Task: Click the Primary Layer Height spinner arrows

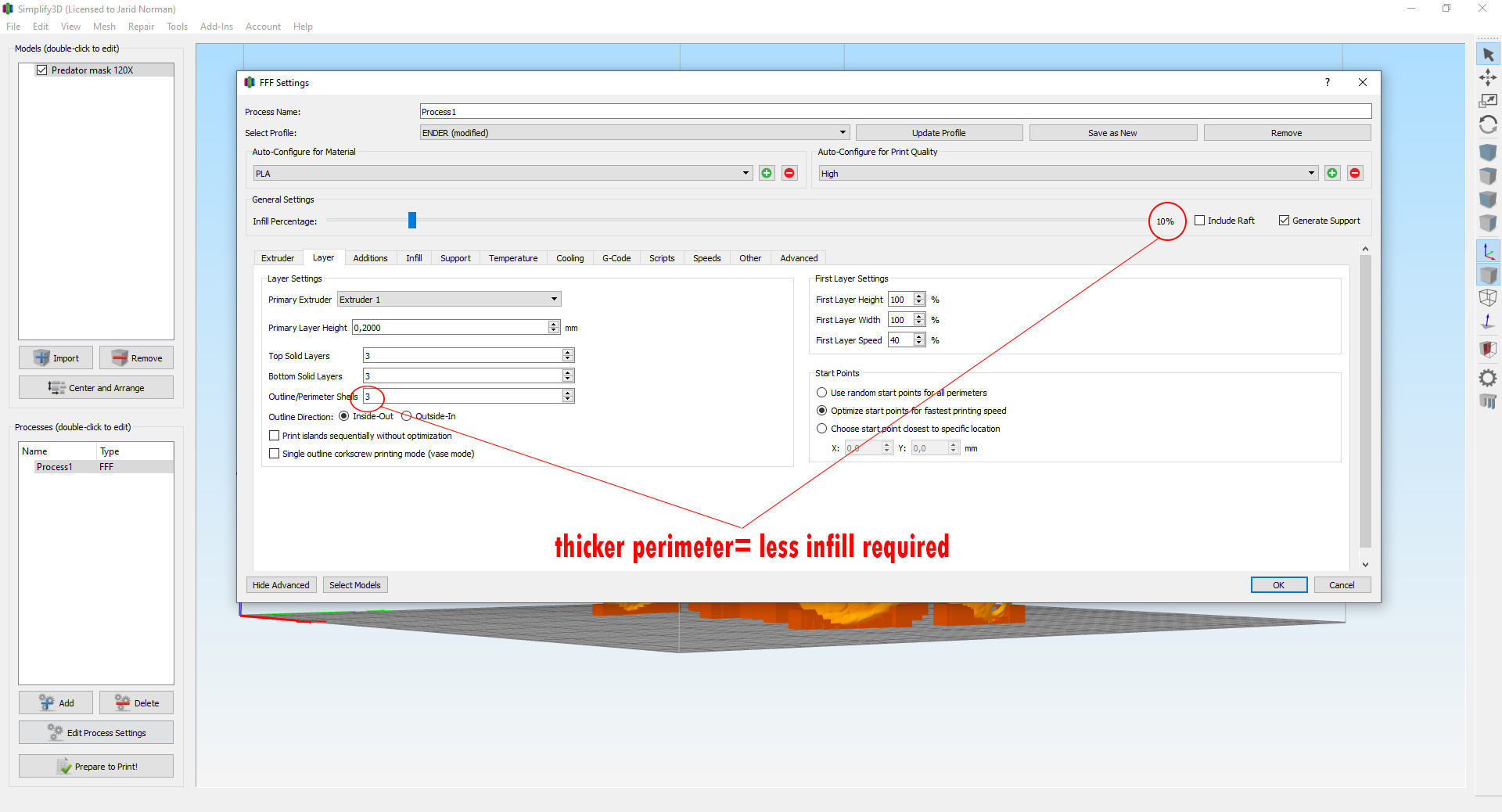Action: coord(554,328)
